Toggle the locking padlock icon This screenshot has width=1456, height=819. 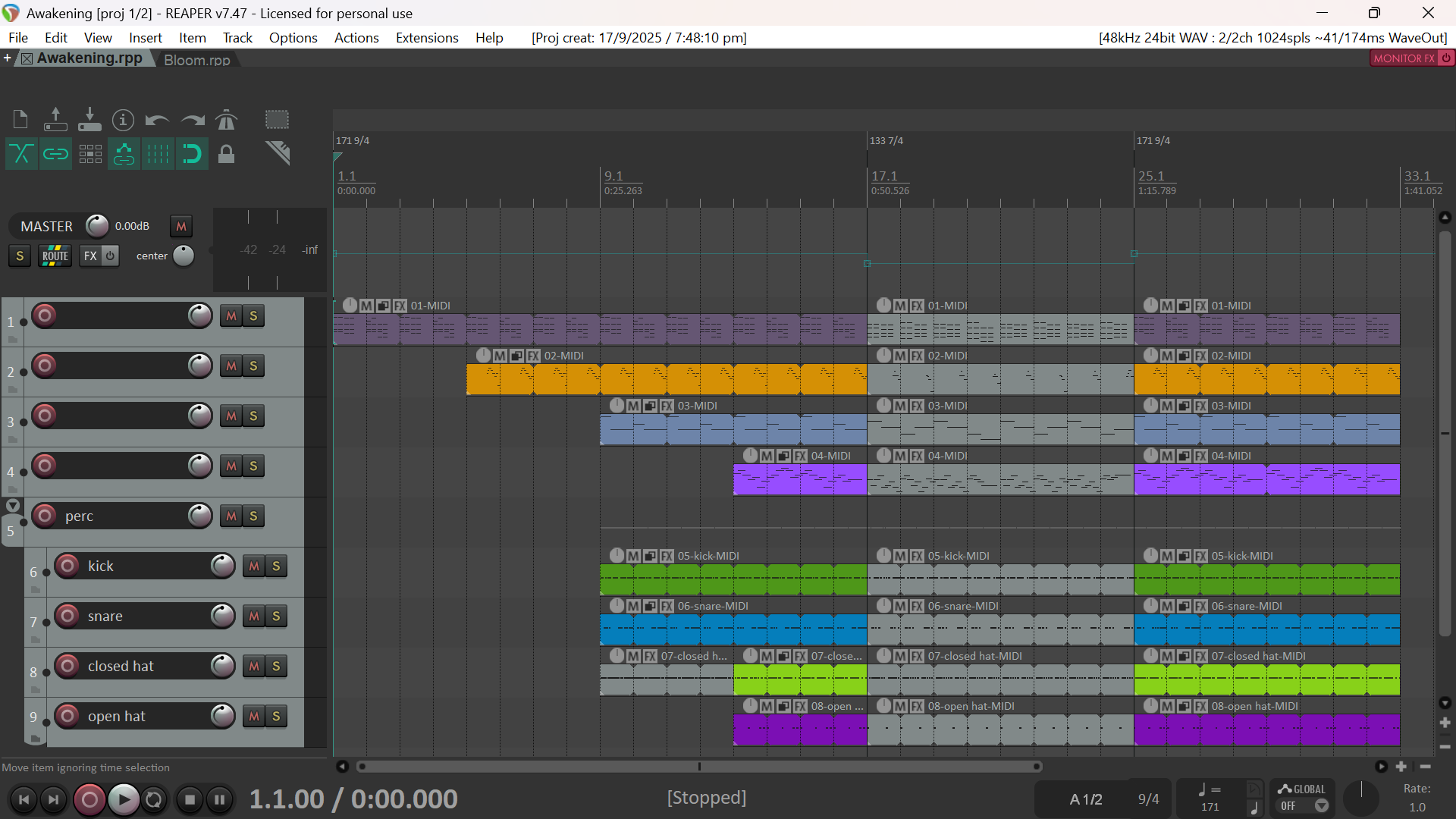click(226, 155)
